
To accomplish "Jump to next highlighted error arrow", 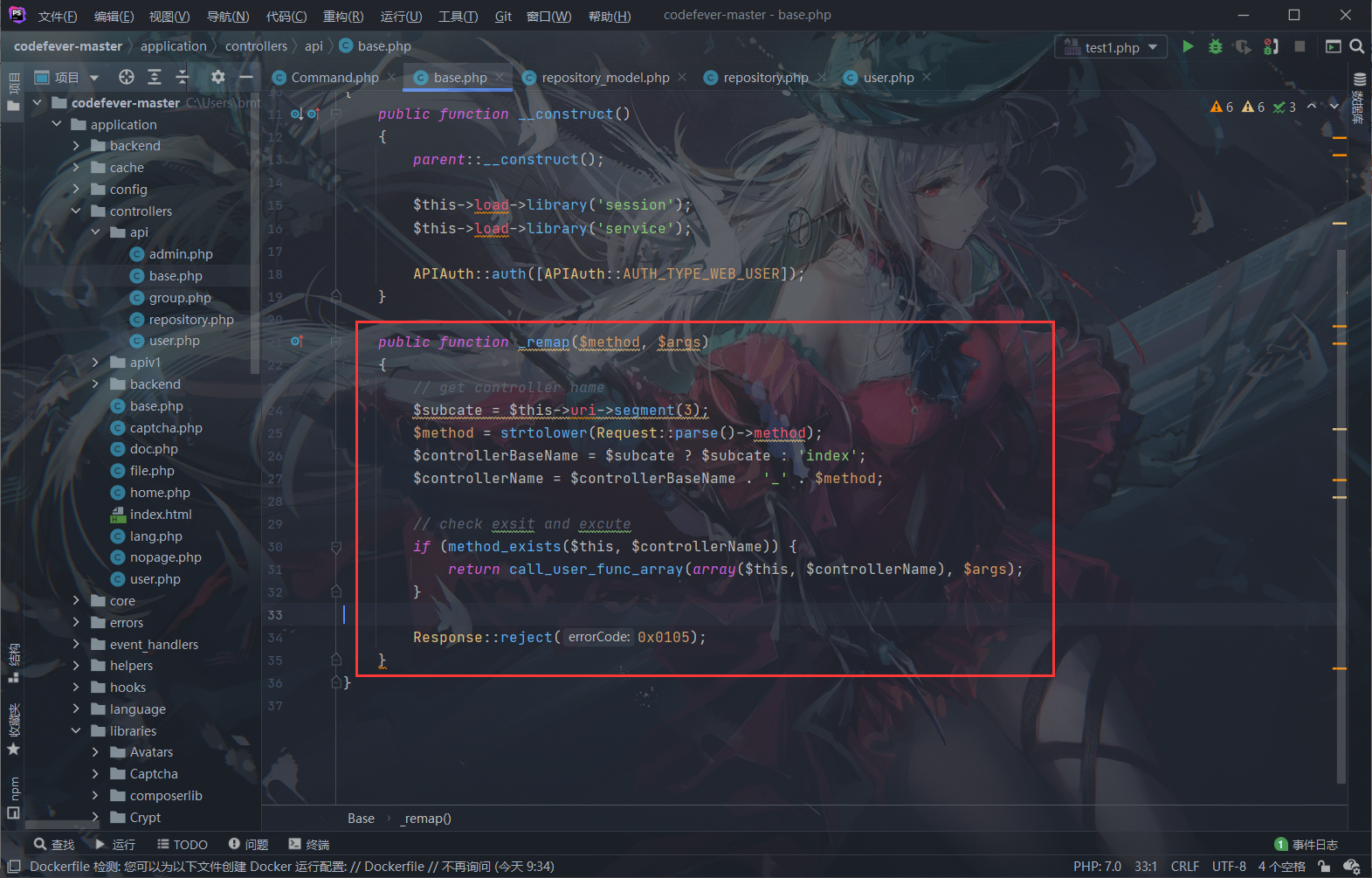I will point(1334,107).
